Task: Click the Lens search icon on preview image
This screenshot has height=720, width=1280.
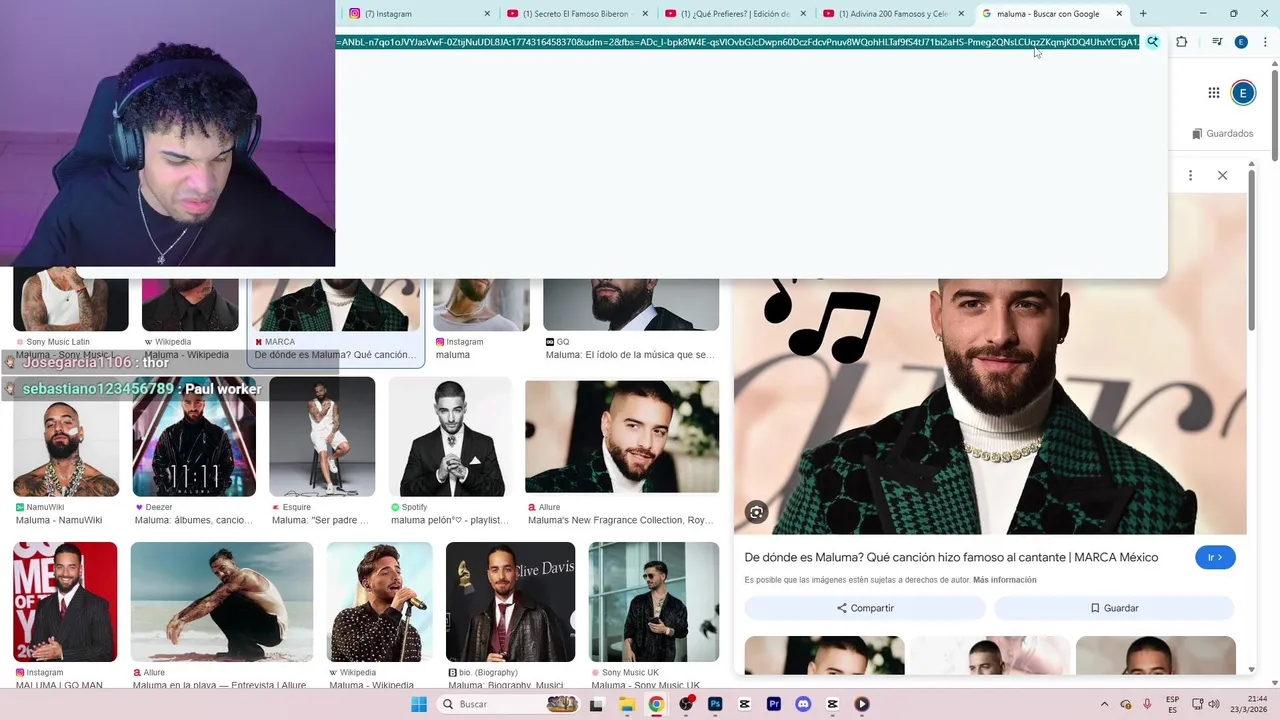Action: pos(757,512)
